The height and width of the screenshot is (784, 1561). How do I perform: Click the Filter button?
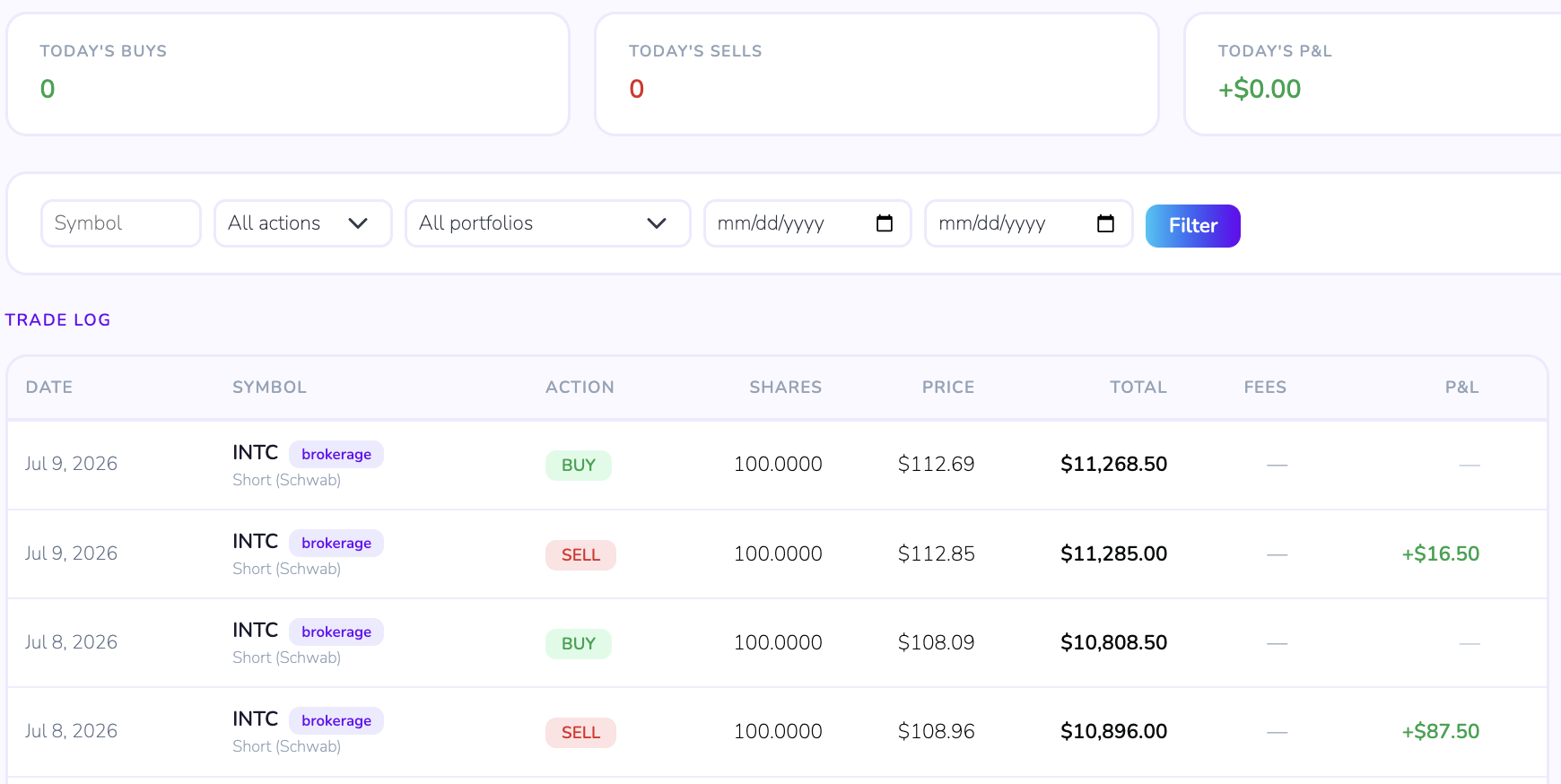pos(1193,226)
